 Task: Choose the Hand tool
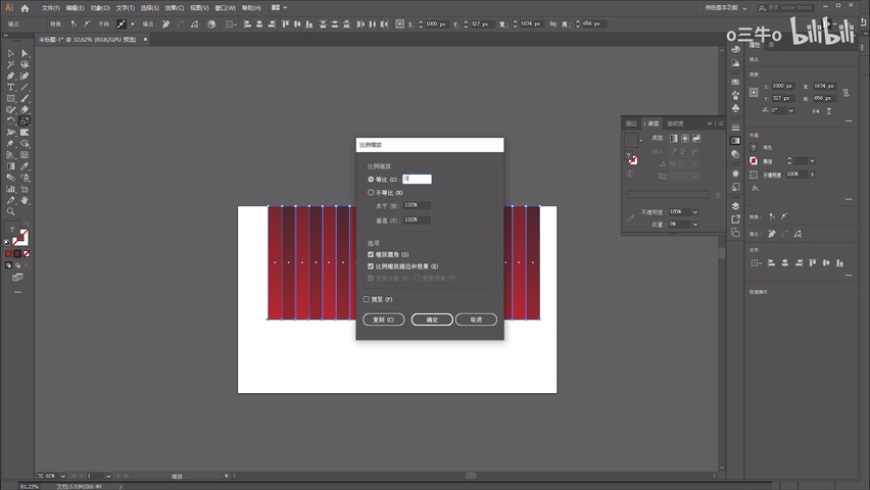point(25,200)
